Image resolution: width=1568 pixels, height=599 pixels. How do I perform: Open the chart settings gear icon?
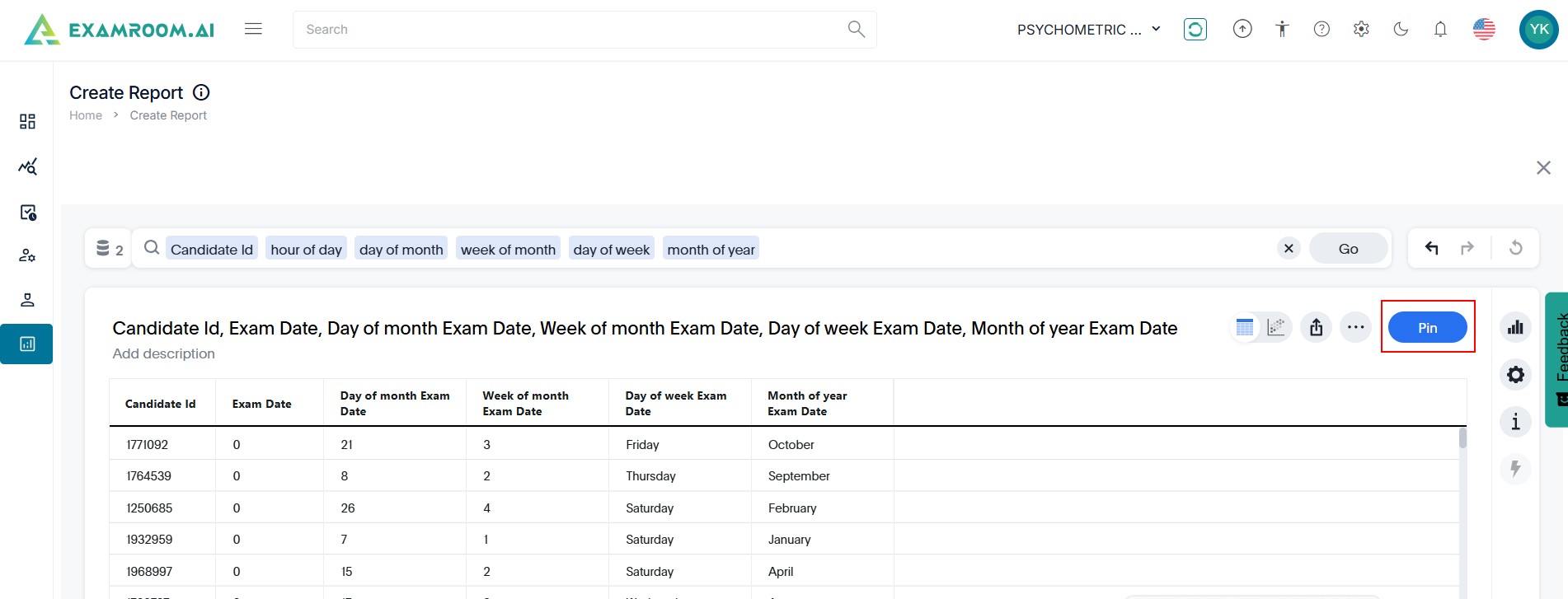pos(1515,376)
